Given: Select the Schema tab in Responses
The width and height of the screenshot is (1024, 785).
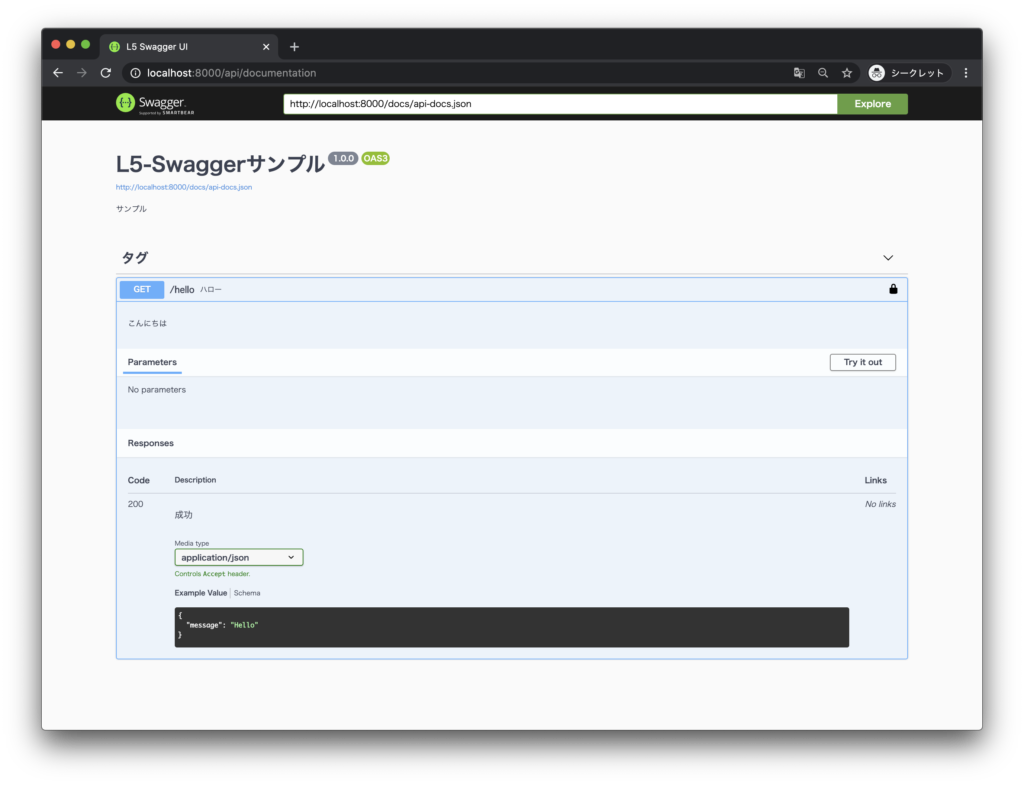Looking at the screenshot, I should (x=246, y=592).
